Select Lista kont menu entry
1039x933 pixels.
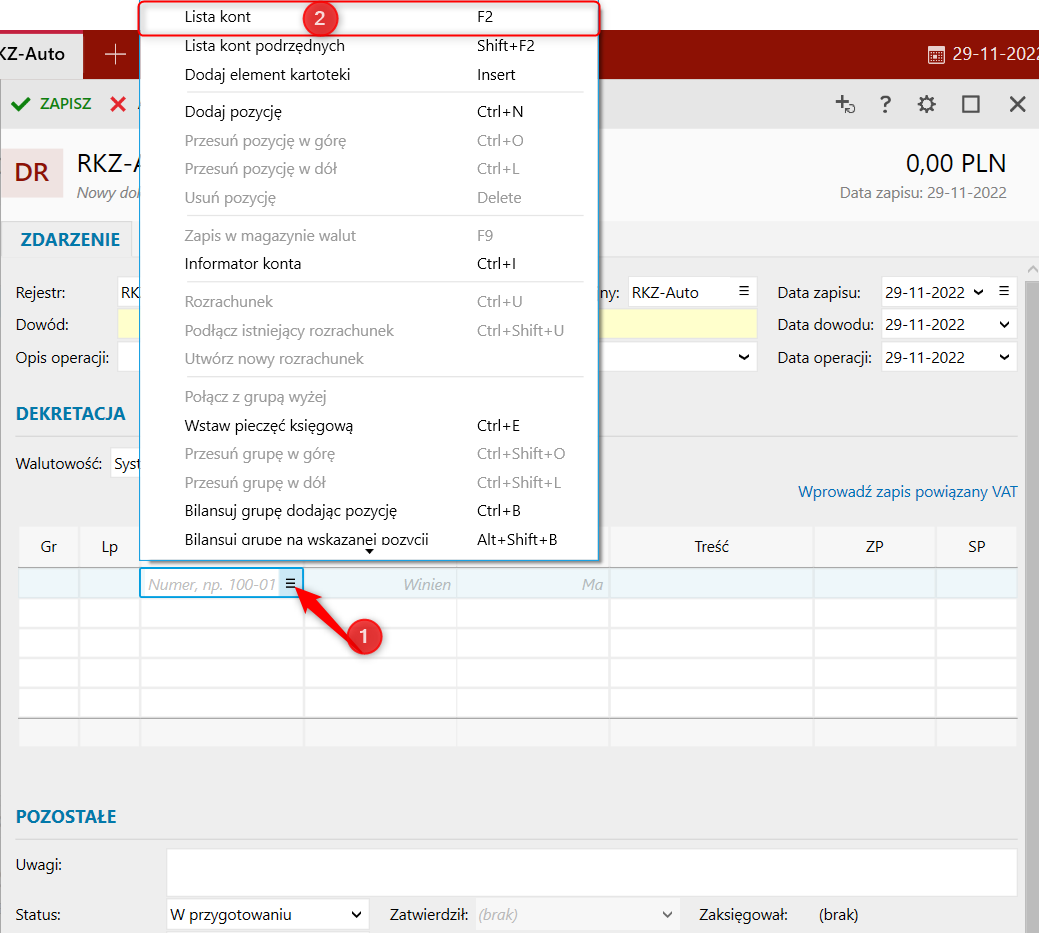368,17
